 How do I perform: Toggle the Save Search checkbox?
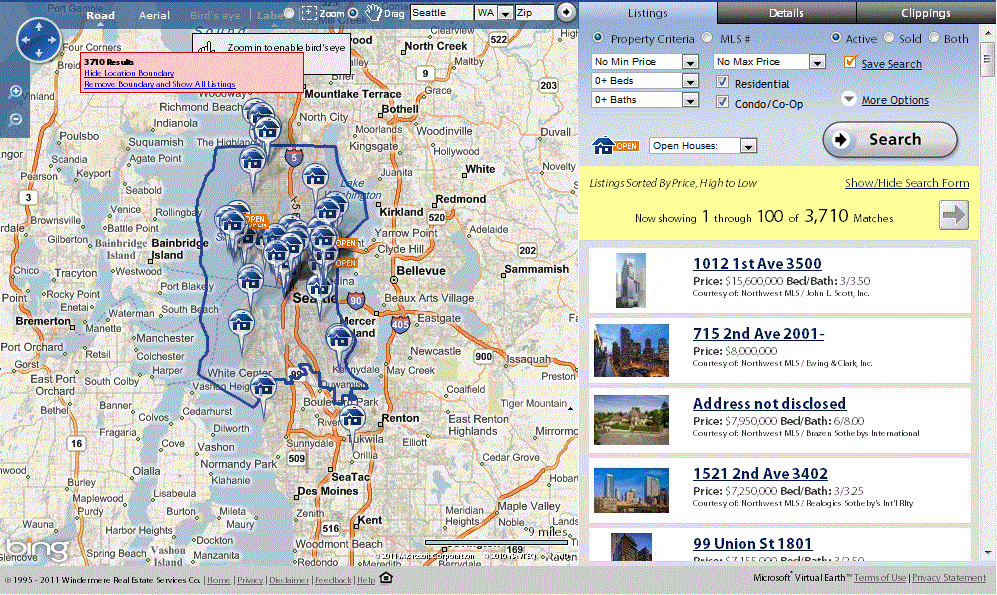[x=850, y=62]
